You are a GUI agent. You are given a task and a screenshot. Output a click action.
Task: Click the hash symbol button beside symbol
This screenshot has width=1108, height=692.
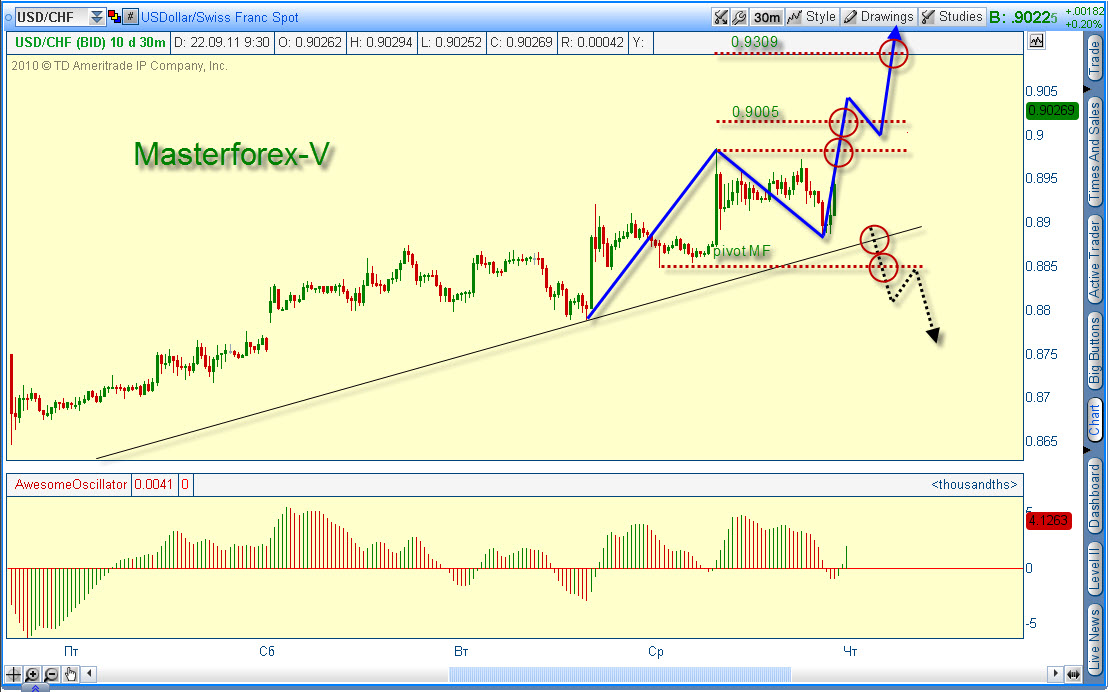point(130,17)
